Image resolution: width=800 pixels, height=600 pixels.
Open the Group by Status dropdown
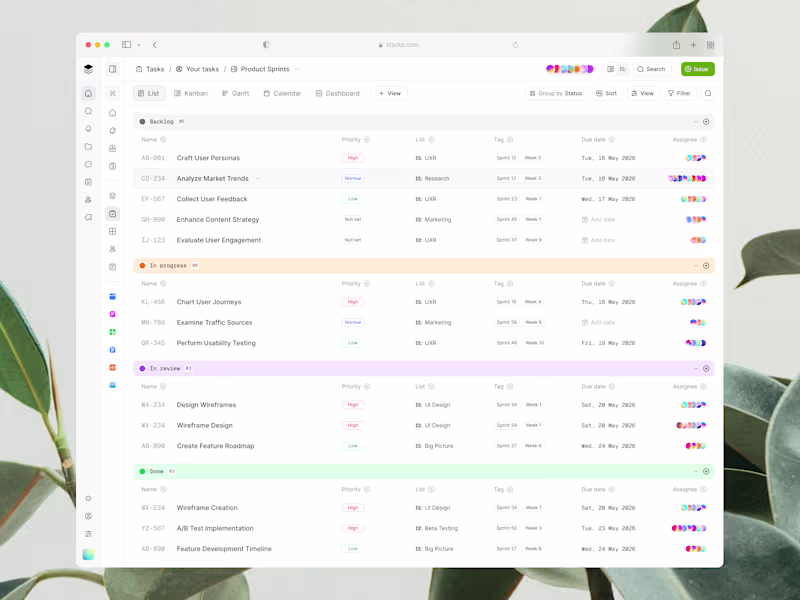pos(556,93)
